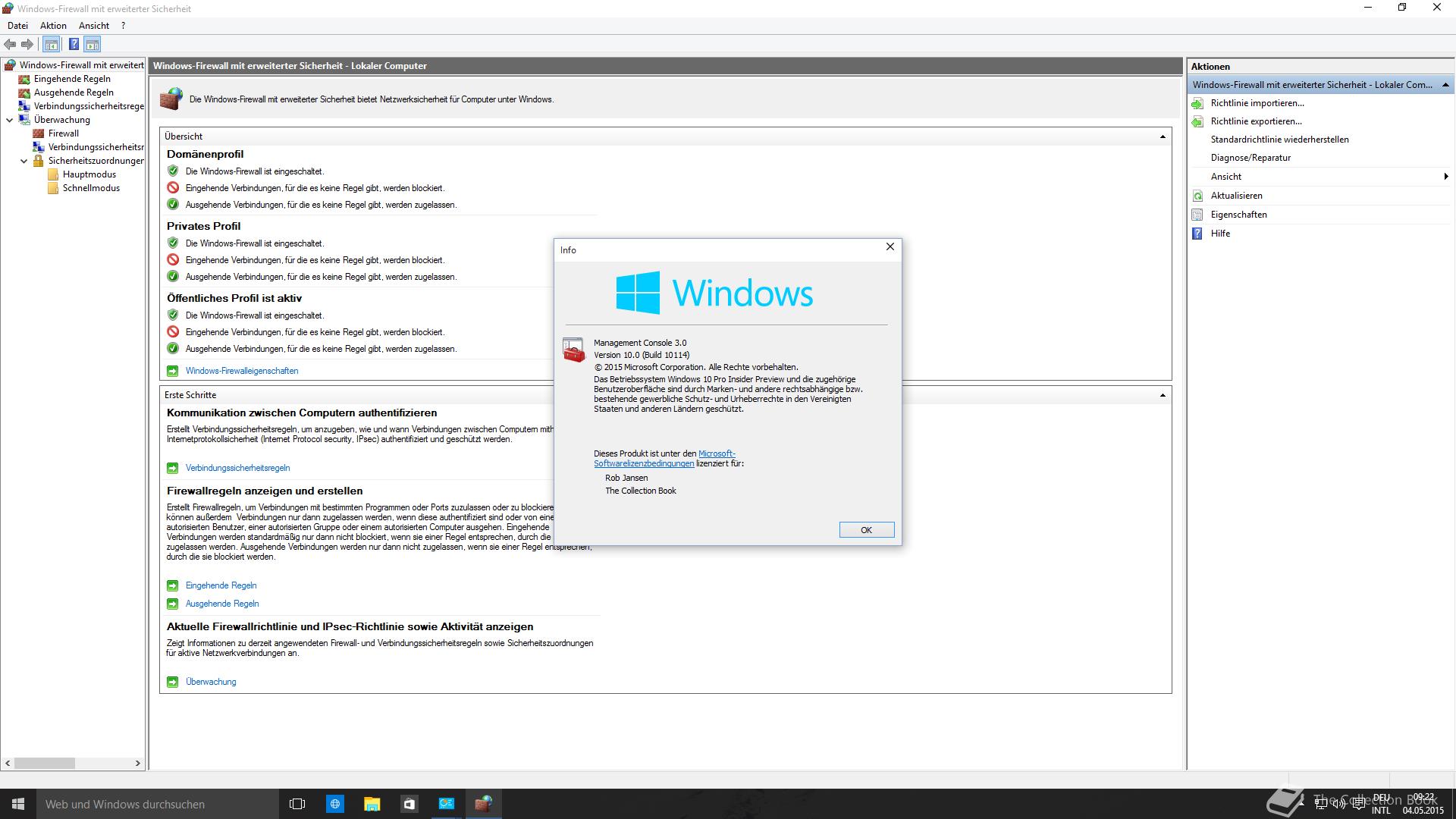Collapse the Sicherheitszuordnungen tree node
Image resolution: width=1456 pixels, height=819 pixels.
[x=24, y=161]
